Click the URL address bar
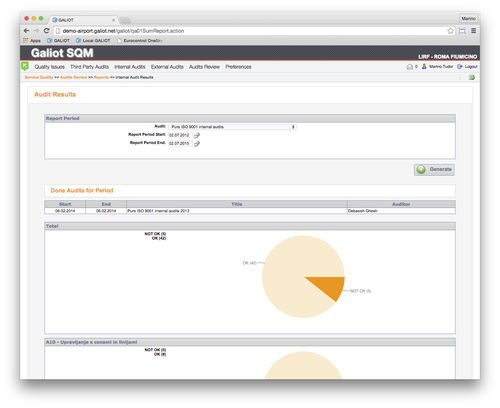This screenshot has width=500, height=408. click(250, 31)
